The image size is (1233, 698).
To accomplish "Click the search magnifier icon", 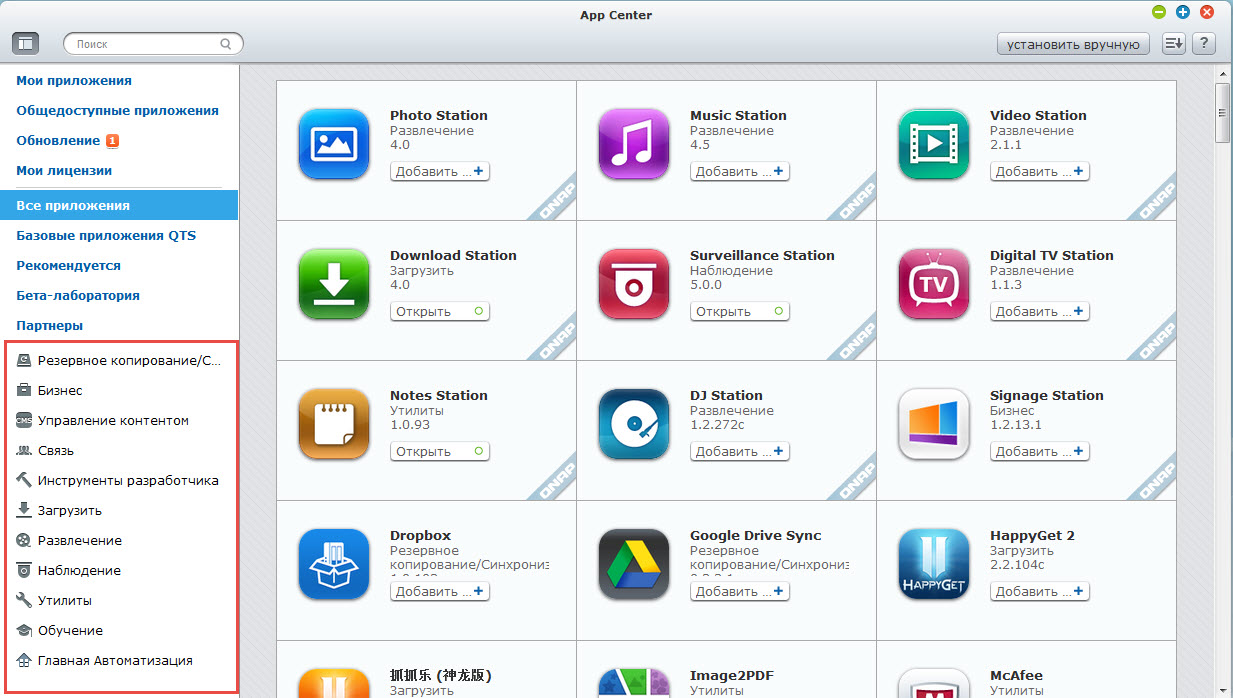I will 226,44.
